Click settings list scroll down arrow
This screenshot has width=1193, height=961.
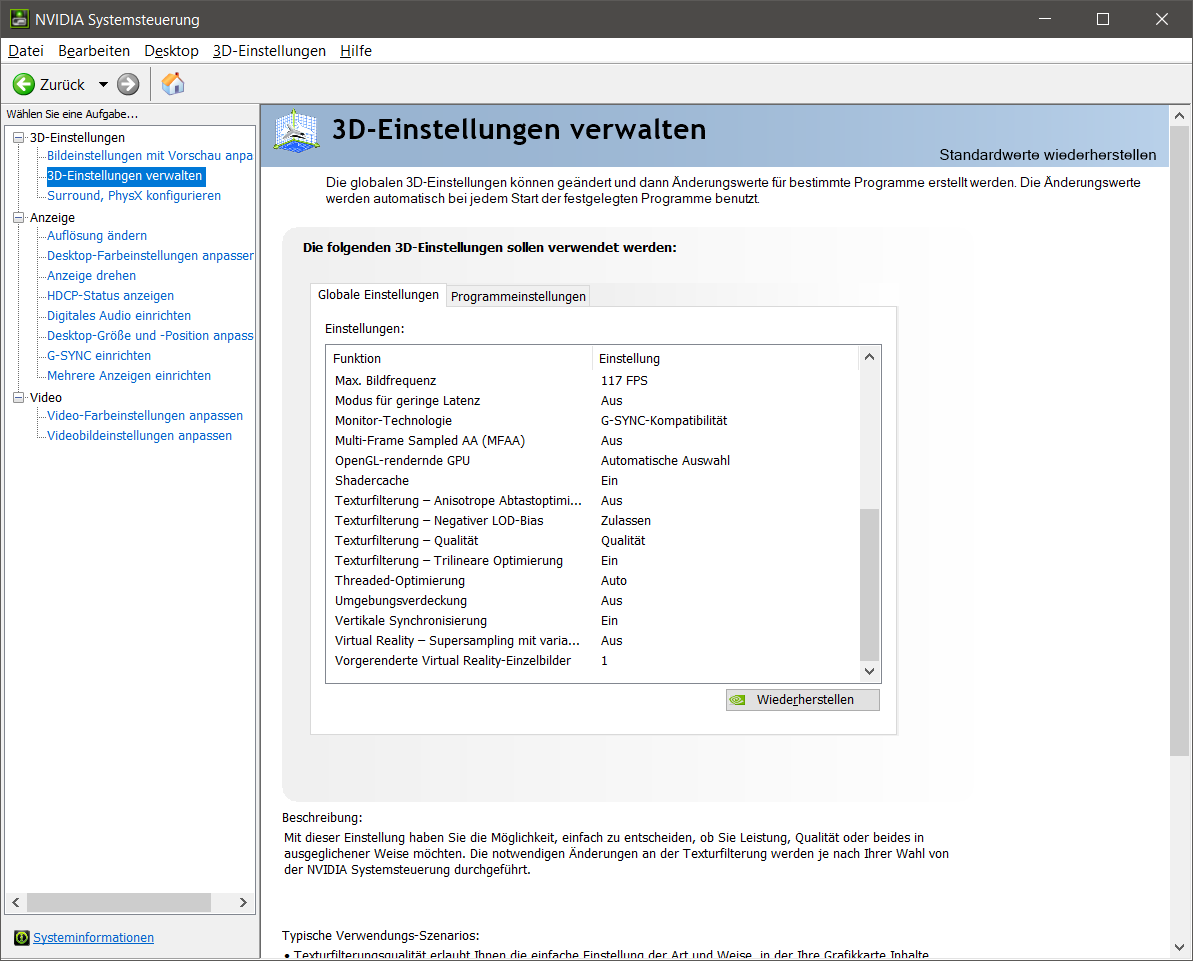click(x=869, y=671)
